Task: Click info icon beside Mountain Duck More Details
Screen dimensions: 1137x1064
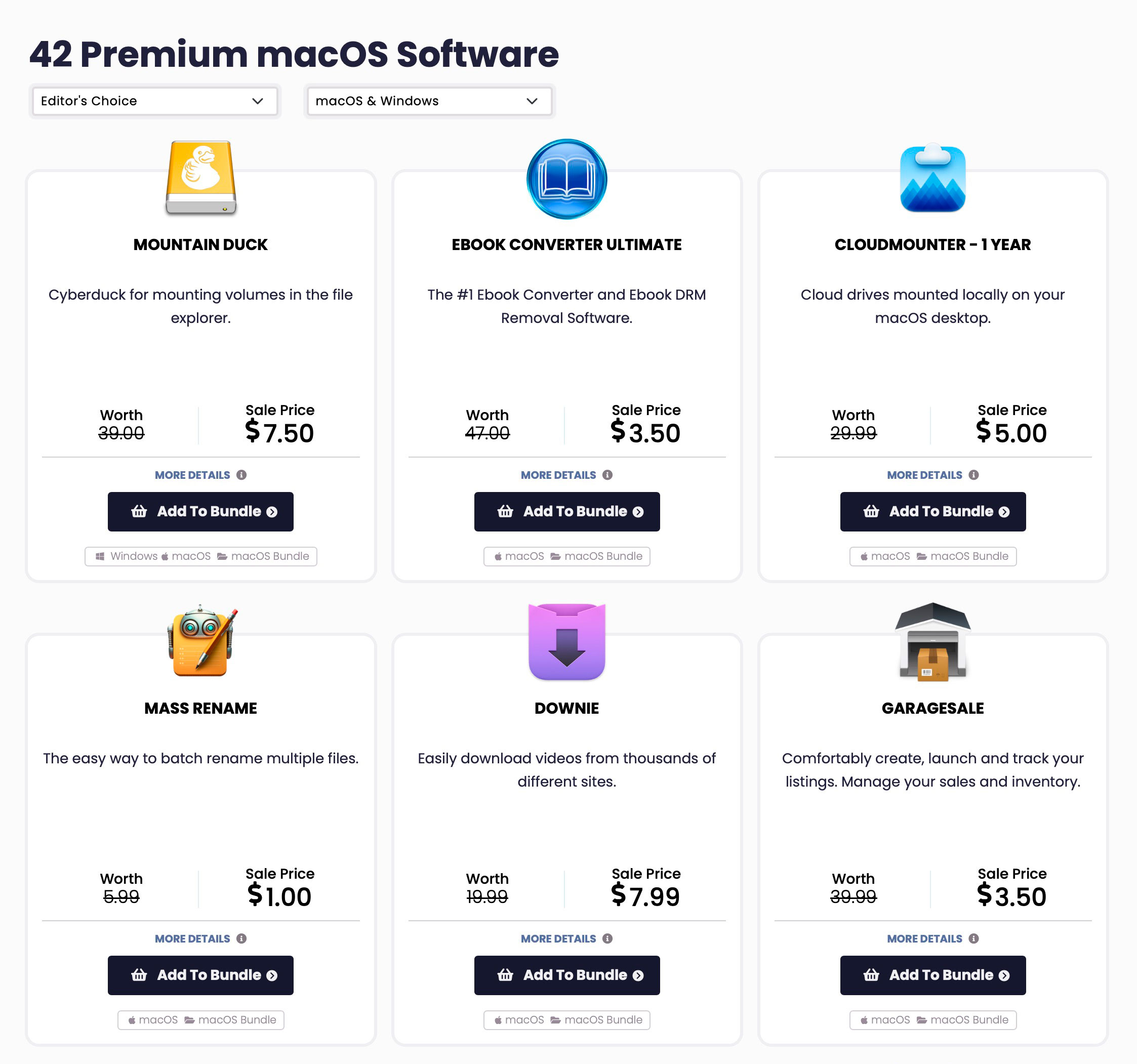Action: [x=241, y=475]
